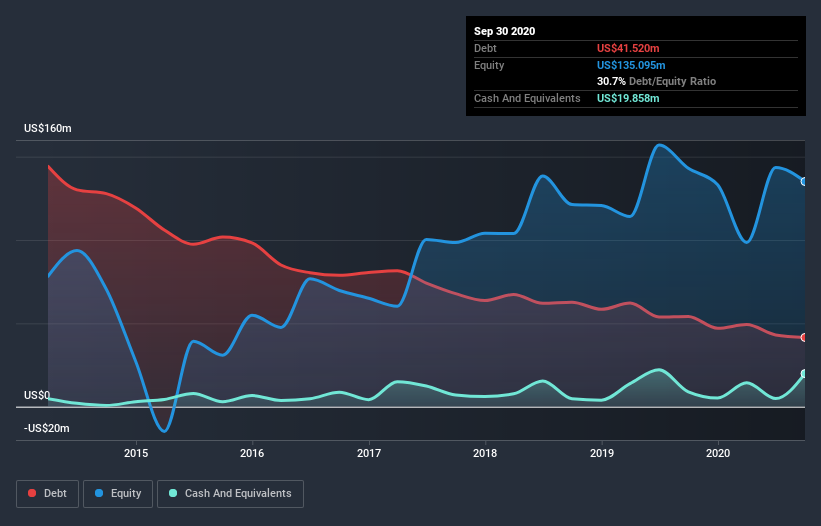Click the US$0 y-axis label

pyautogui.click(x=37, y=395)
